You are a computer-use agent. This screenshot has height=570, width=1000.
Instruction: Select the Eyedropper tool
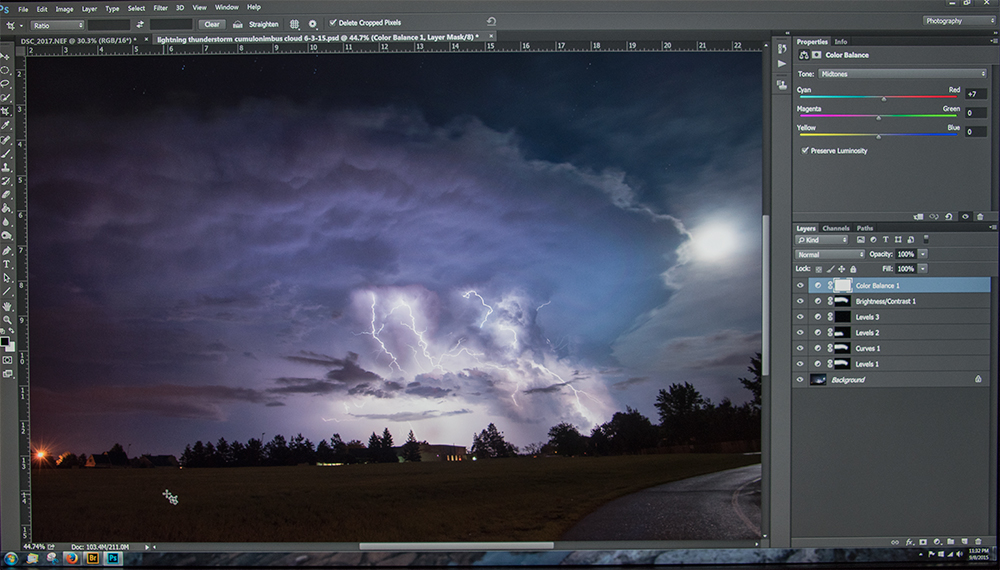6,126
